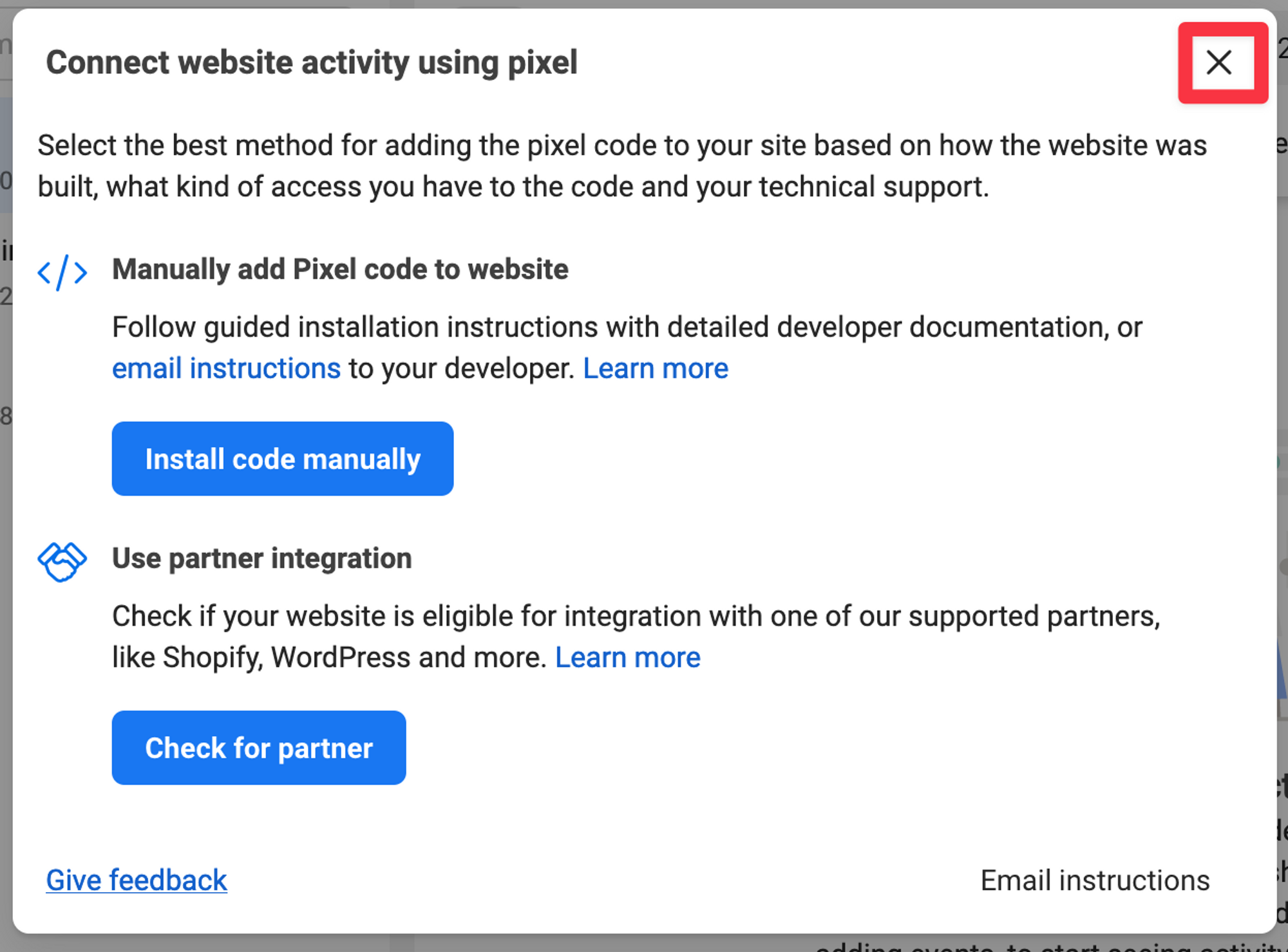The image size is (1288, 952).
Task: Close the Connect website activity dialog
Action: (x=1219, y=62)
